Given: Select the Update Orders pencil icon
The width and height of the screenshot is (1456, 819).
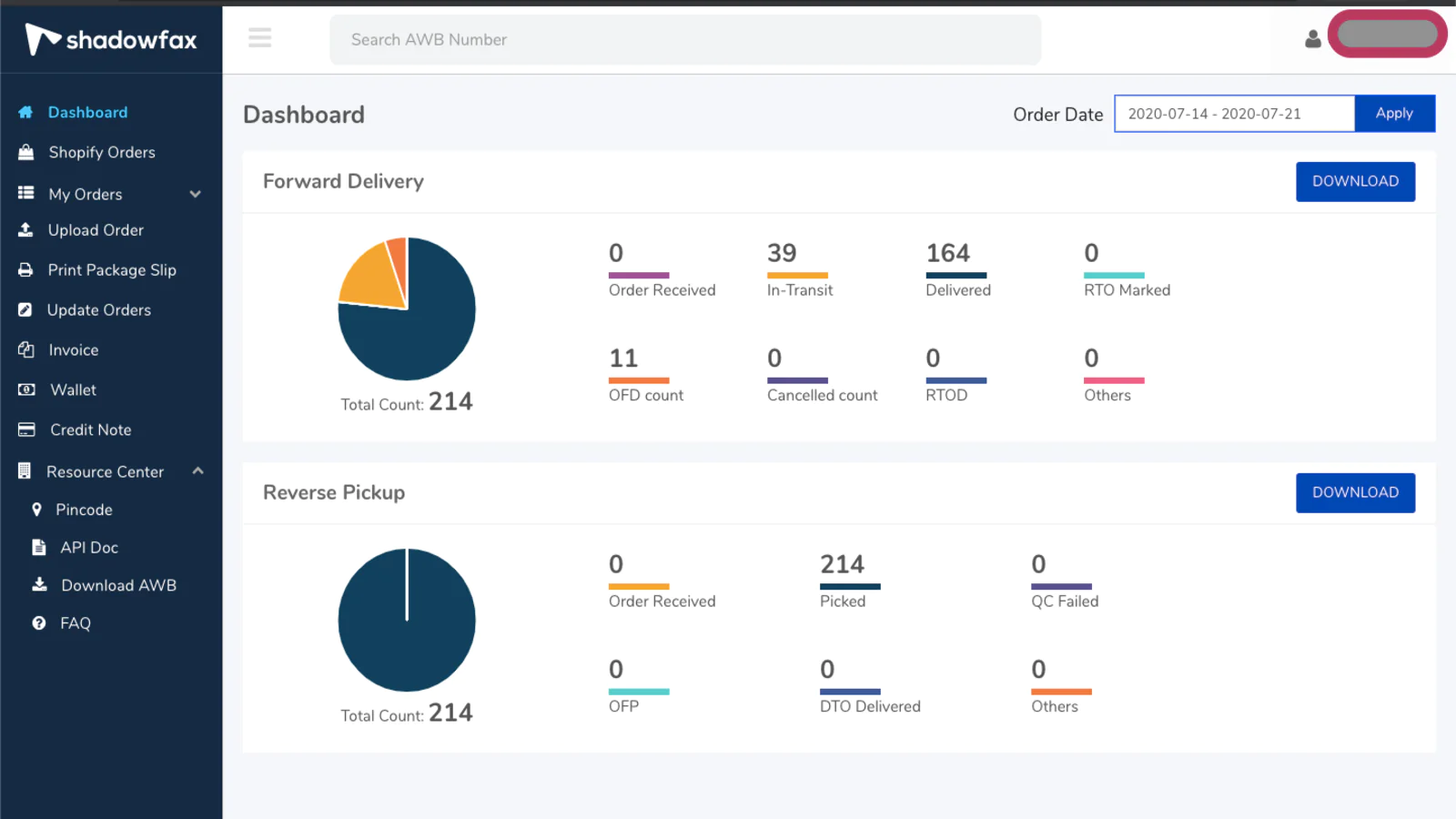Looking at the screenshot, I should tap(25, 309).
